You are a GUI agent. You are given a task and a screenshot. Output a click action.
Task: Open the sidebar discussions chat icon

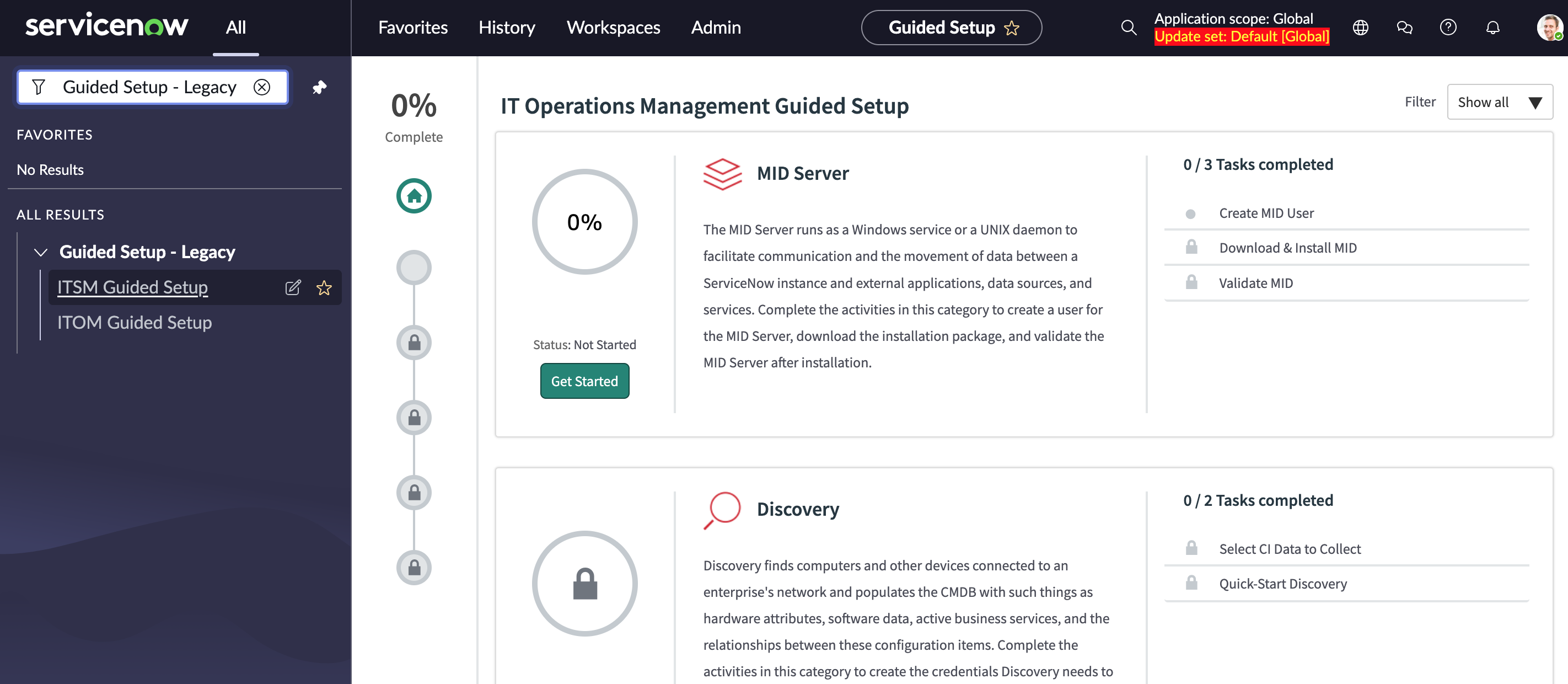tap(1404, 28)
